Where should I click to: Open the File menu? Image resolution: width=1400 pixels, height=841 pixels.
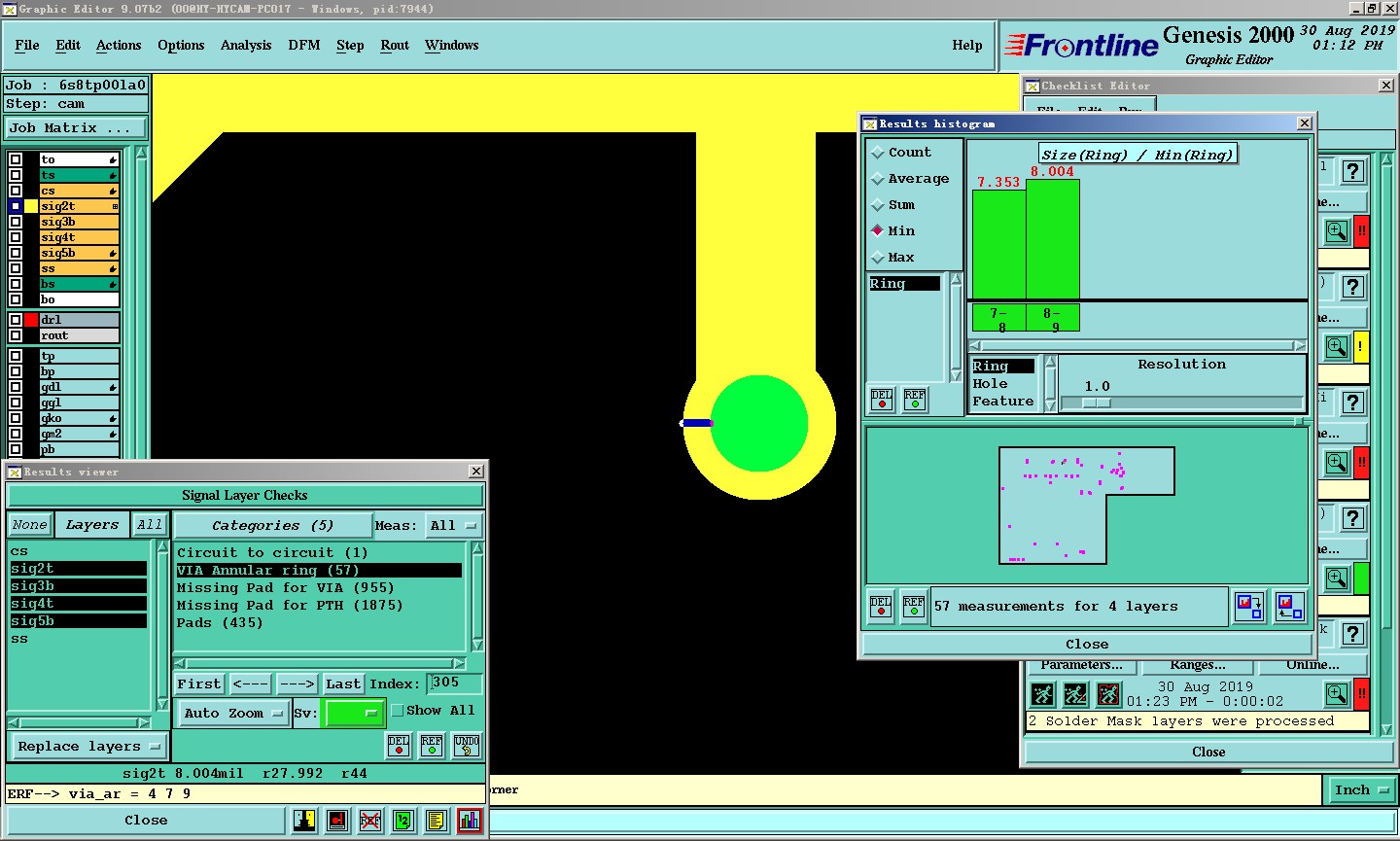[27, 46]
